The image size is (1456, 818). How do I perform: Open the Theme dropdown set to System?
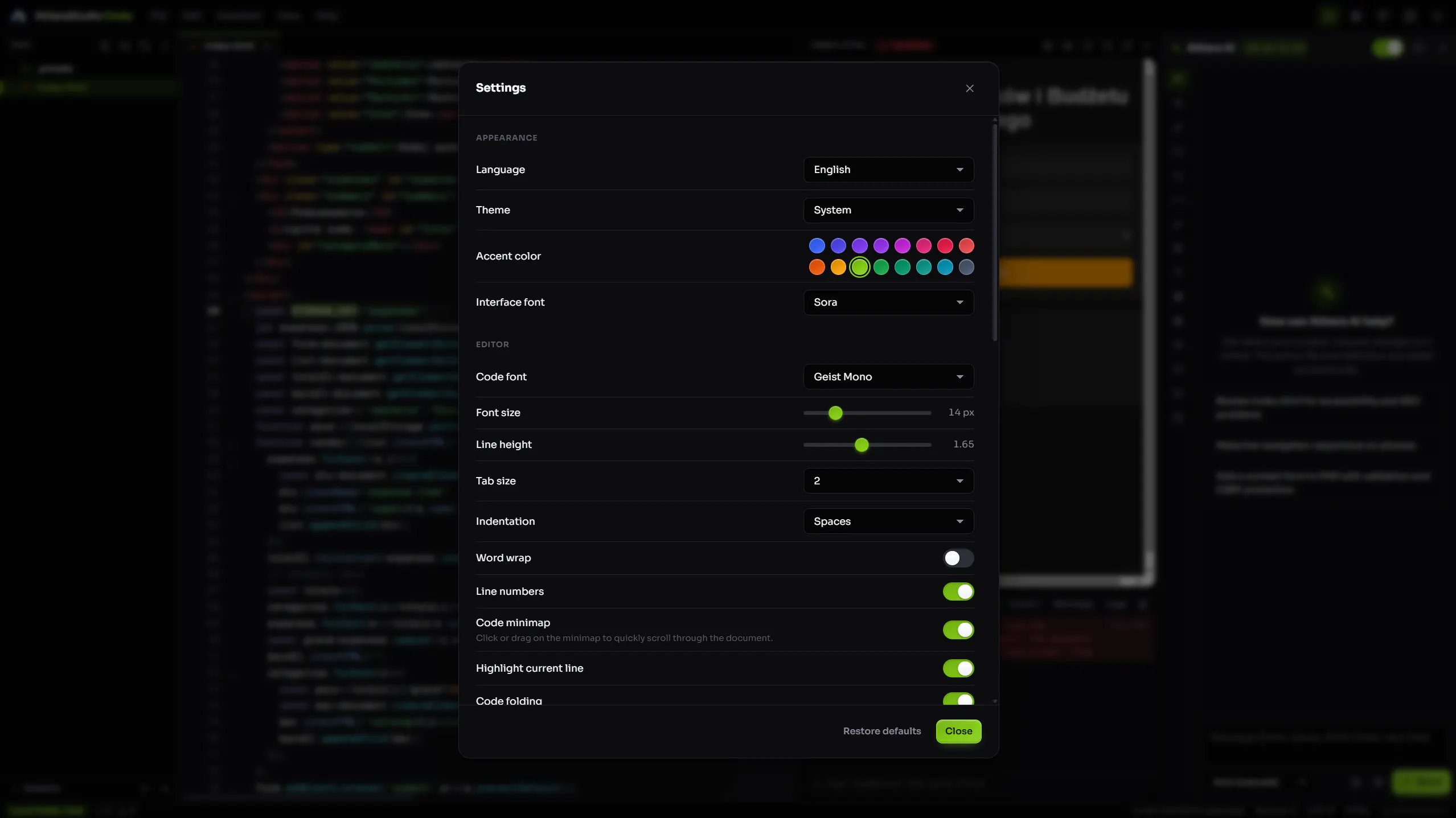pyautogui.click(x=888, y=210)
